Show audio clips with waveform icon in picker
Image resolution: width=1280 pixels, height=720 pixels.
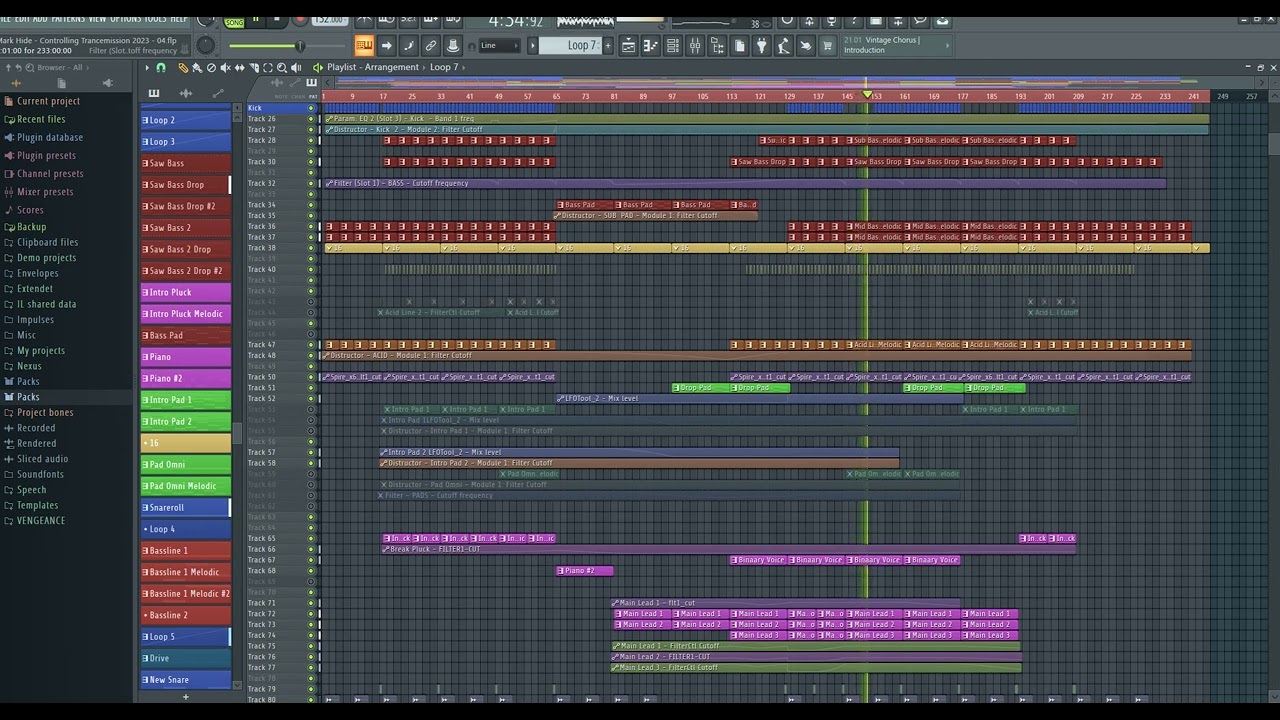coord(186,93)
